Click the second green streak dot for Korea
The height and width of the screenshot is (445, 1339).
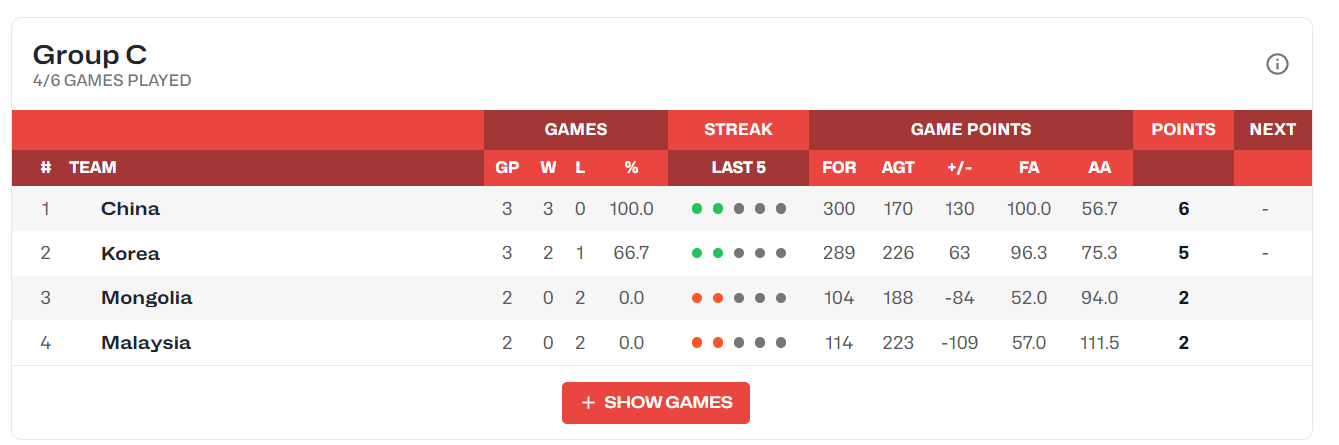tap(718, 254)
